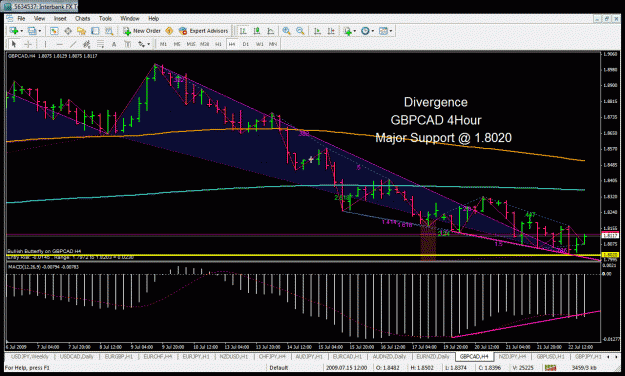The height and width of the screenshot is (376, 625).
Task: Open the Terminal panel icon
Action: coord(95,31)
